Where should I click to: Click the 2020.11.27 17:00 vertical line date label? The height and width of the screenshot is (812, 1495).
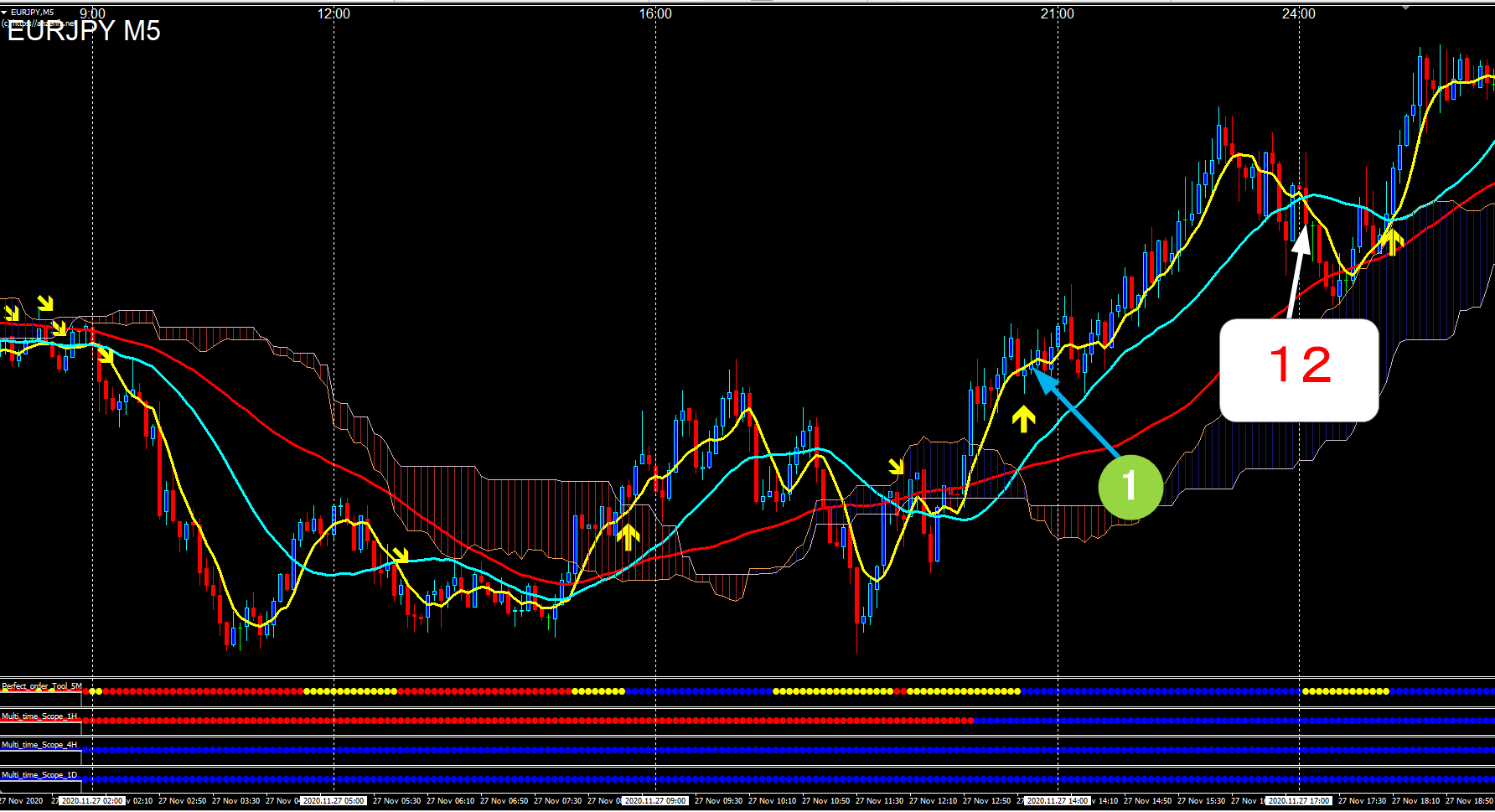(1299, 801)
